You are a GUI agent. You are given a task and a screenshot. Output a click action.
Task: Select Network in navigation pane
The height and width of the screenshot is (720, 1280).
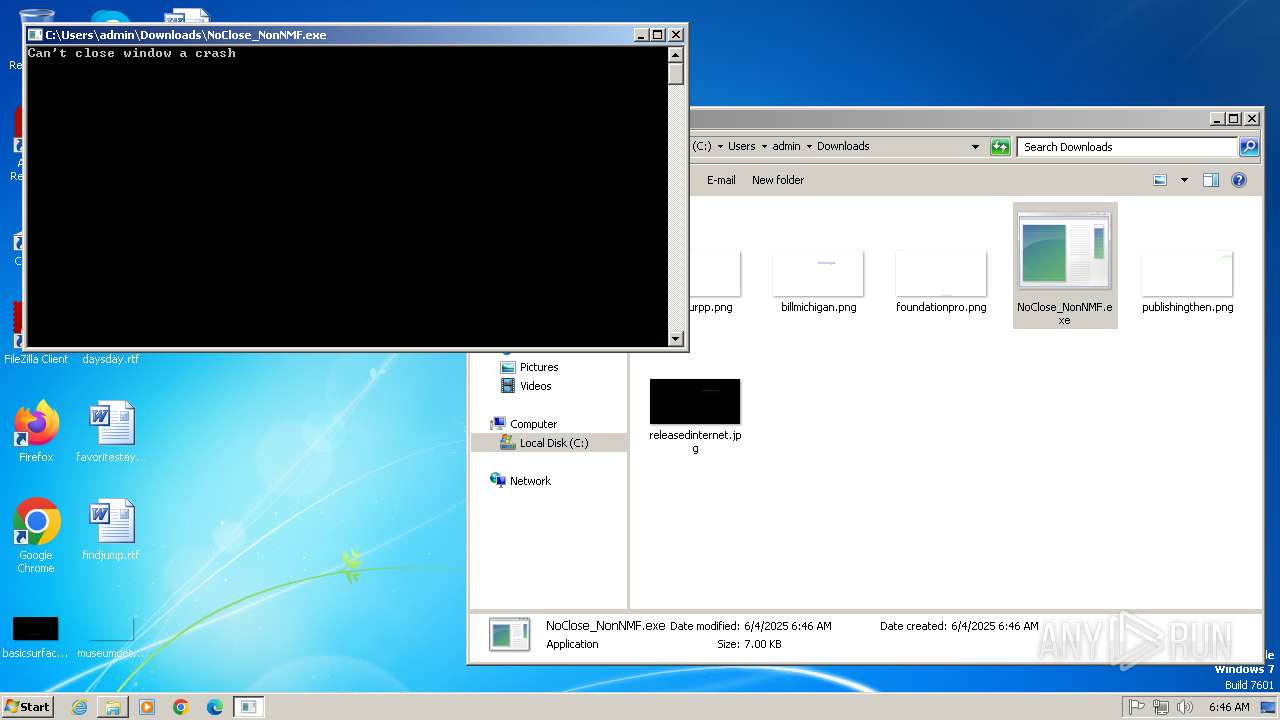point(520,481)
